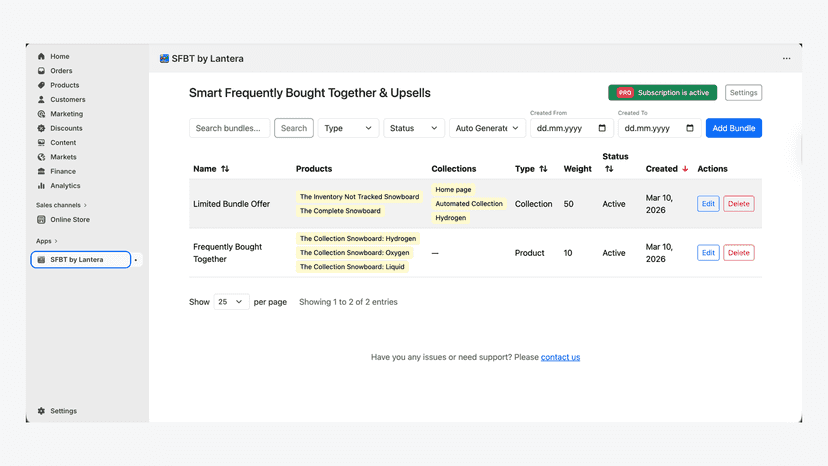
Task: Open Analytics in sidebar menu
Action: point(65,185)
